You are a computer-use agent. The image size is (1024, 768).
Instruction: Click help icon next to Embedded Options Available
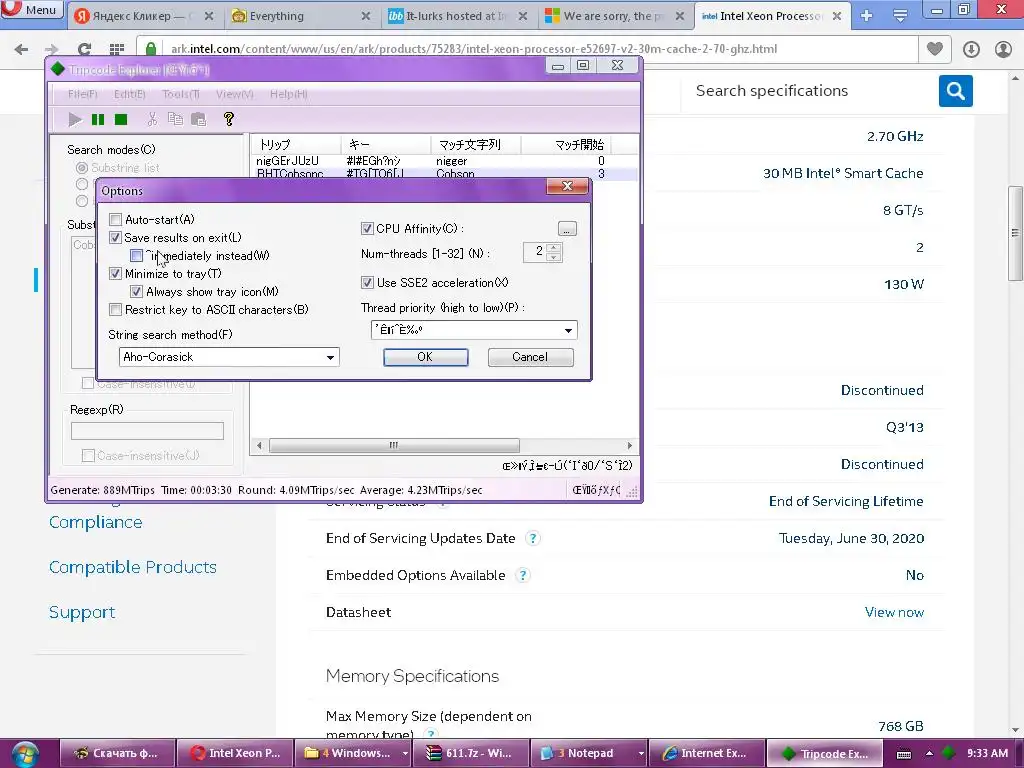pyautogui.click(x=522, y=575)
